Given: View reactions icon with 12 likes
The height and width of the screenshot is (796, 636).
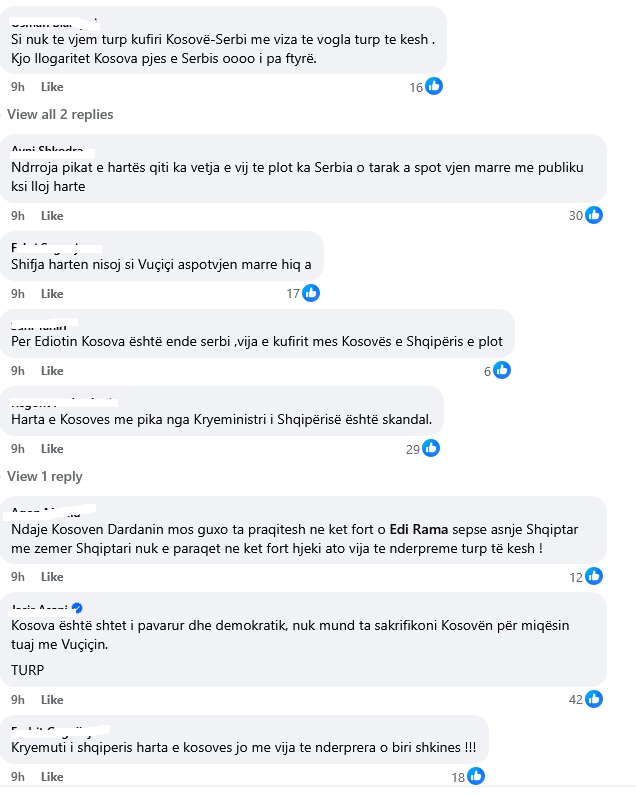Looking at the screenshot, I should pos(594,576).
